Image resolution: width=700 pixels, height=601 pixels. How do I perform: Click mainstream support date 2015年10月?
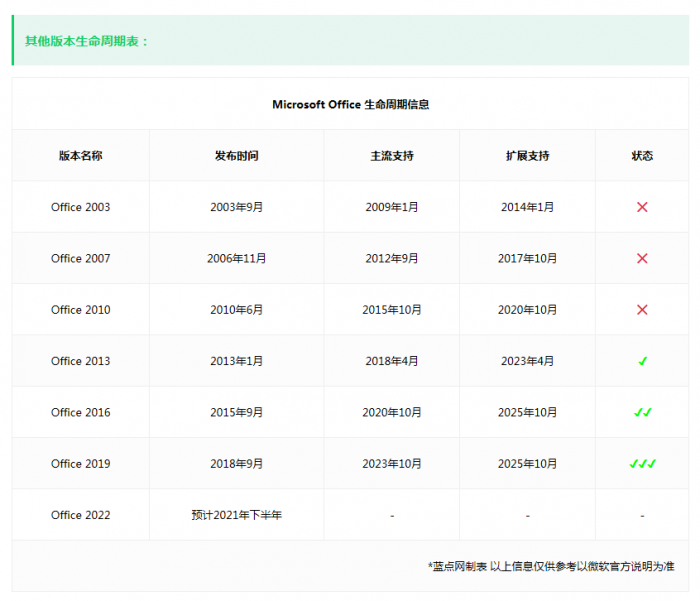click(392, 310)
